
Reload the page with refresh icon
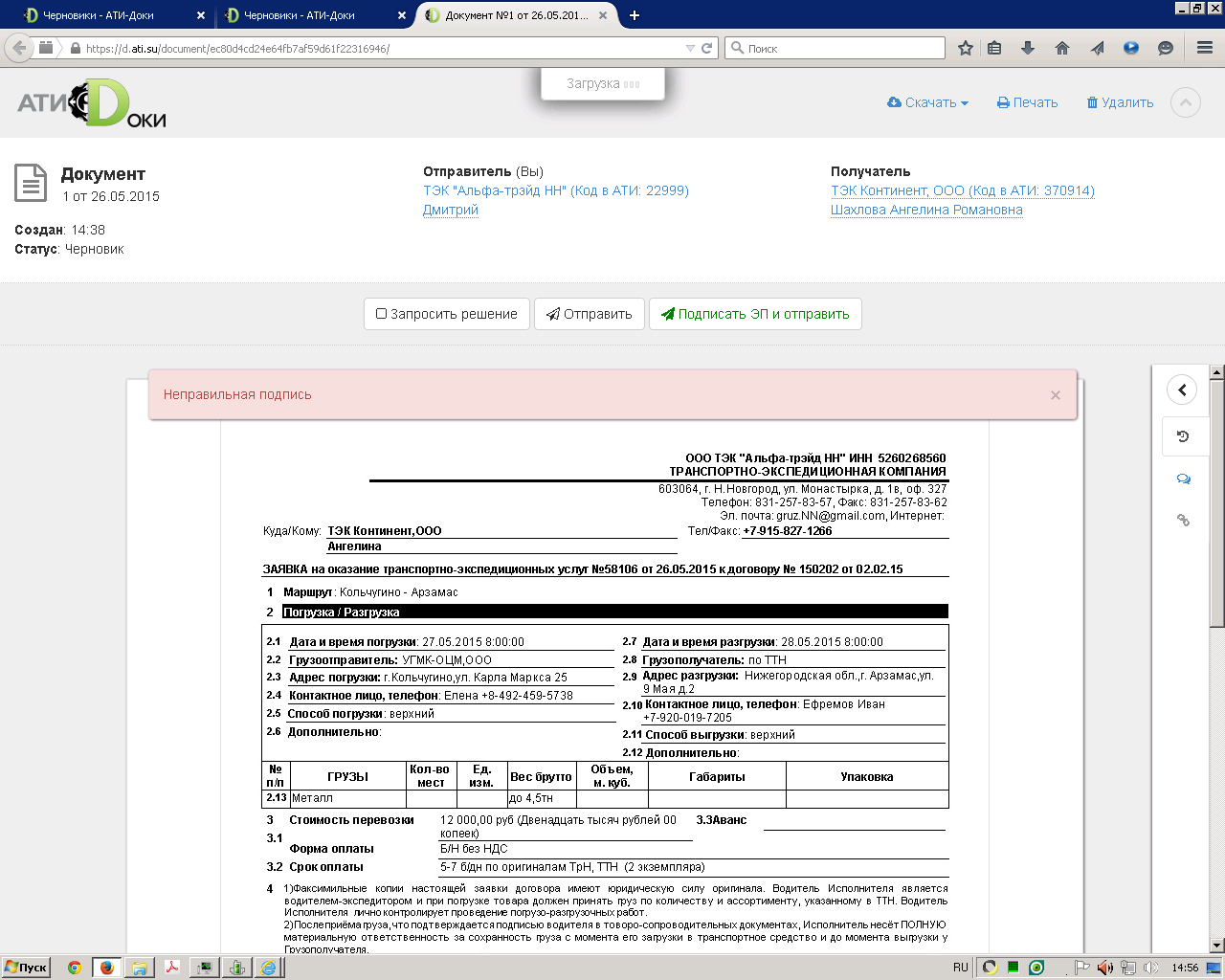coord(707,48)
